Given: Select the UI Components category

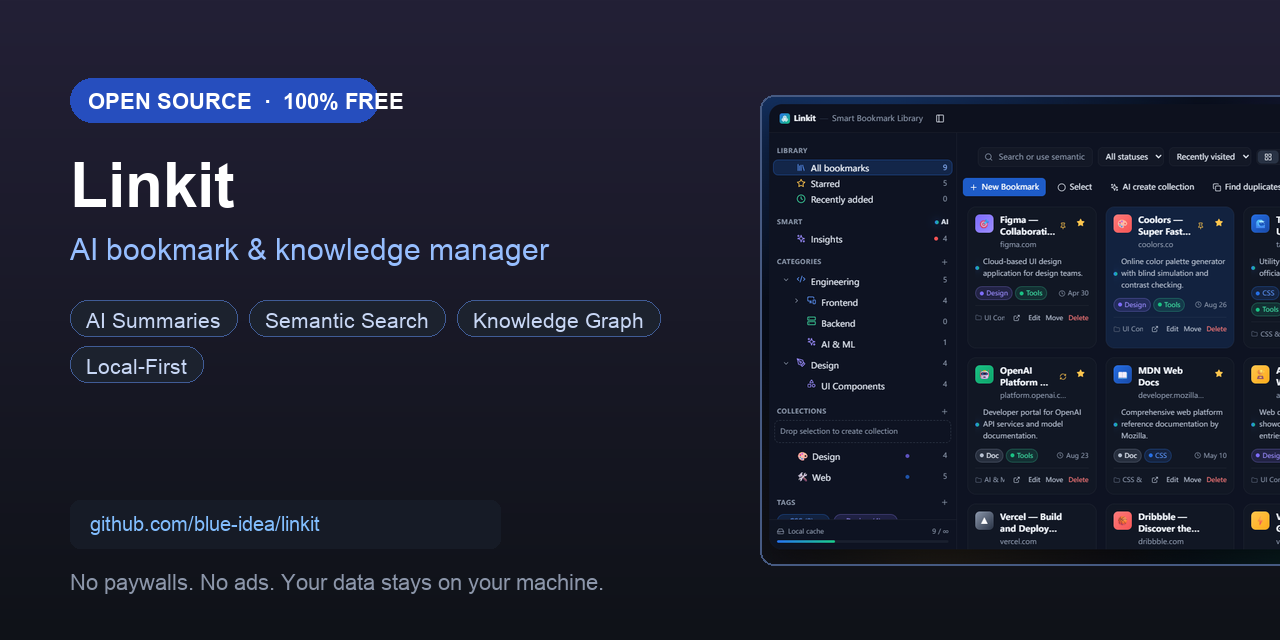Looking at the screenshot, I should click(x=862, y=386).
